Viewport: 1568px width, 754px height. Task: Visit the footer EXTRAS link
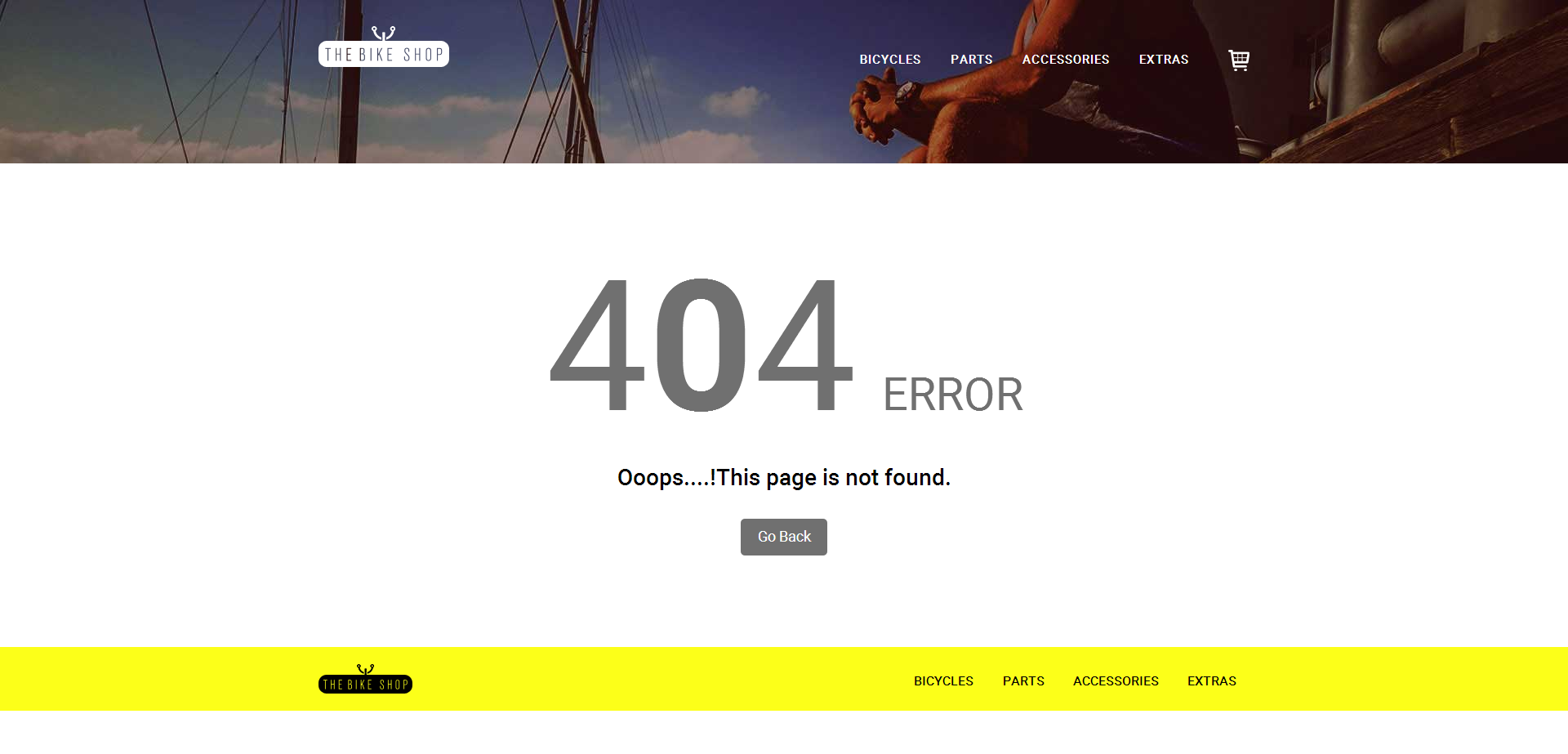pyautogui.click(x=1212, y=681)
